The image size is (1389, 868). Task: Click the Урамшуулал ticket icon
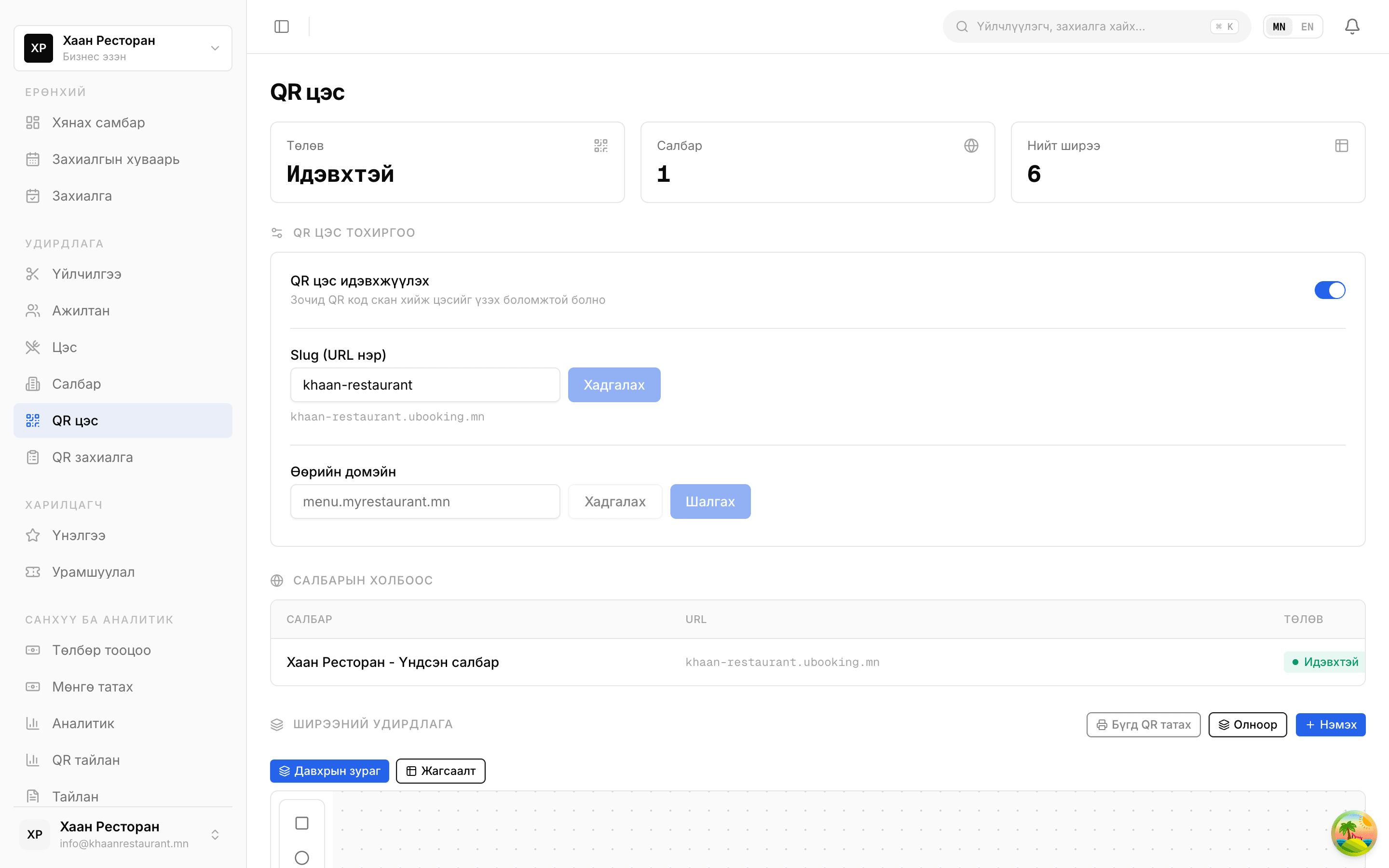click(x=33, y=572)
